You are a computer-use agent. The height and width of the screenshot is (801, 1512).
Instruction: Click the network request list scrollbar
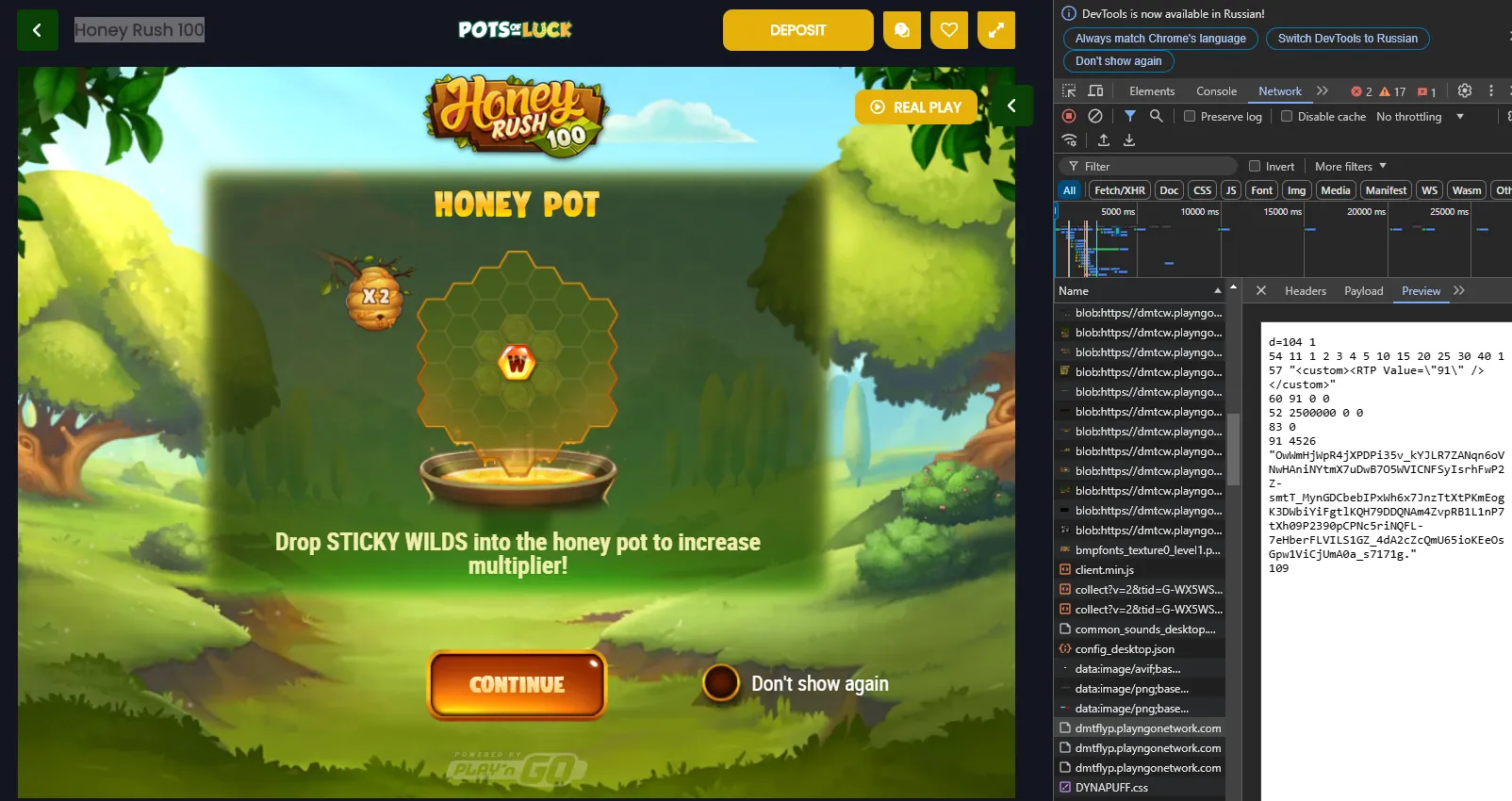point(1233,448)
